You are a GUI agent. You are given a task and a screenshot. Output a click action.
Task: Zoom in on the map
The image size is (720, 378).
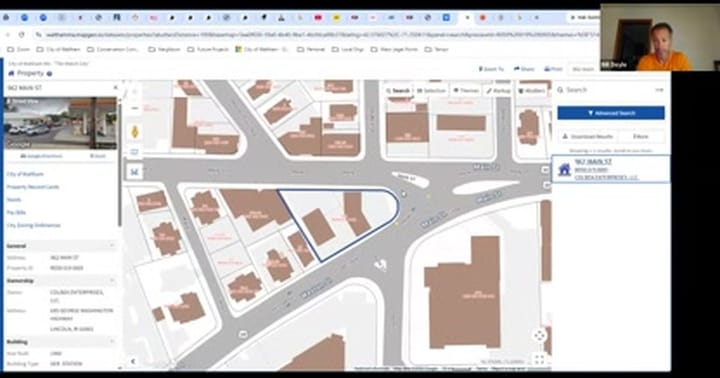tap(135, 92)
